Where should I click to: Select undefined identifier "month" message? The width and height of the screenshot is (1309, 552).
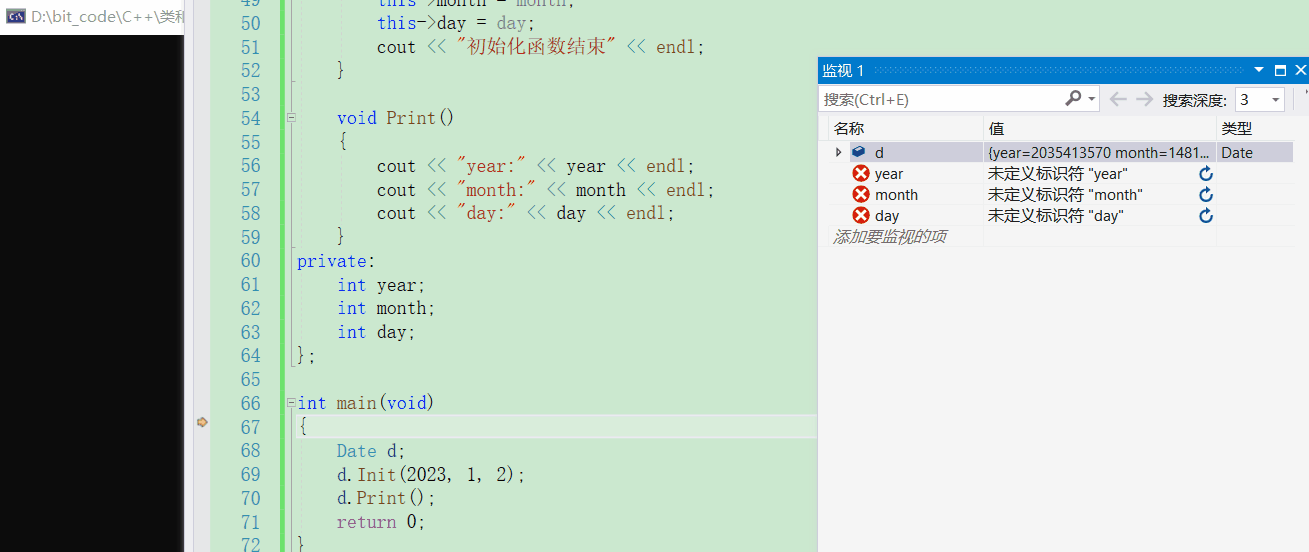tap(1064, 195)
